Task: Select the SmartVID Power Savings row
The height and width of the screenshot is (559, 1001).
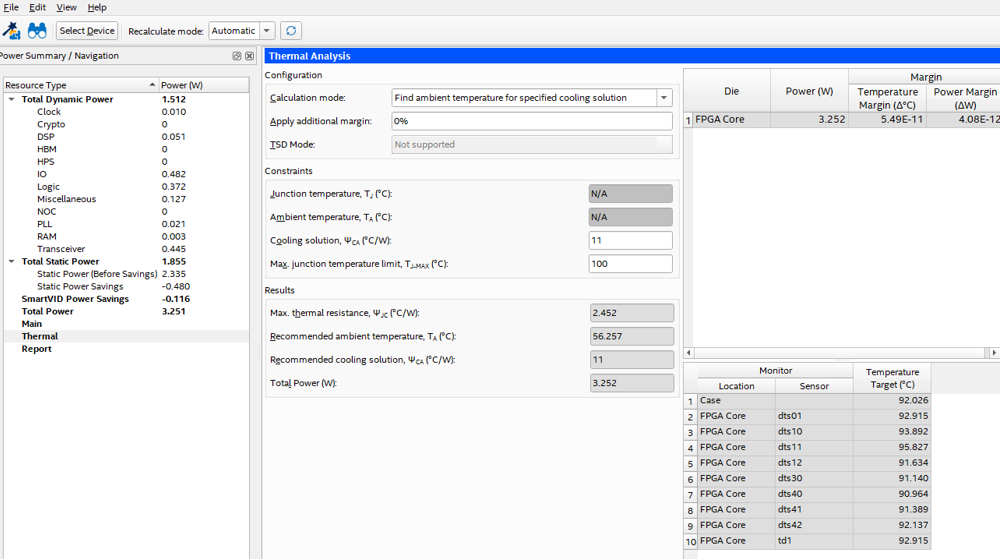Action: [126, 299]
